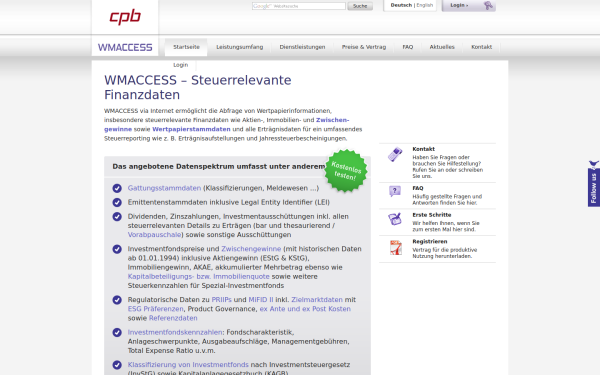Image resolution: width=600 pixels, height=375 pixels.
Task: Open the Preise & Vertrag menu item
Action: click(x=364, y=47)
